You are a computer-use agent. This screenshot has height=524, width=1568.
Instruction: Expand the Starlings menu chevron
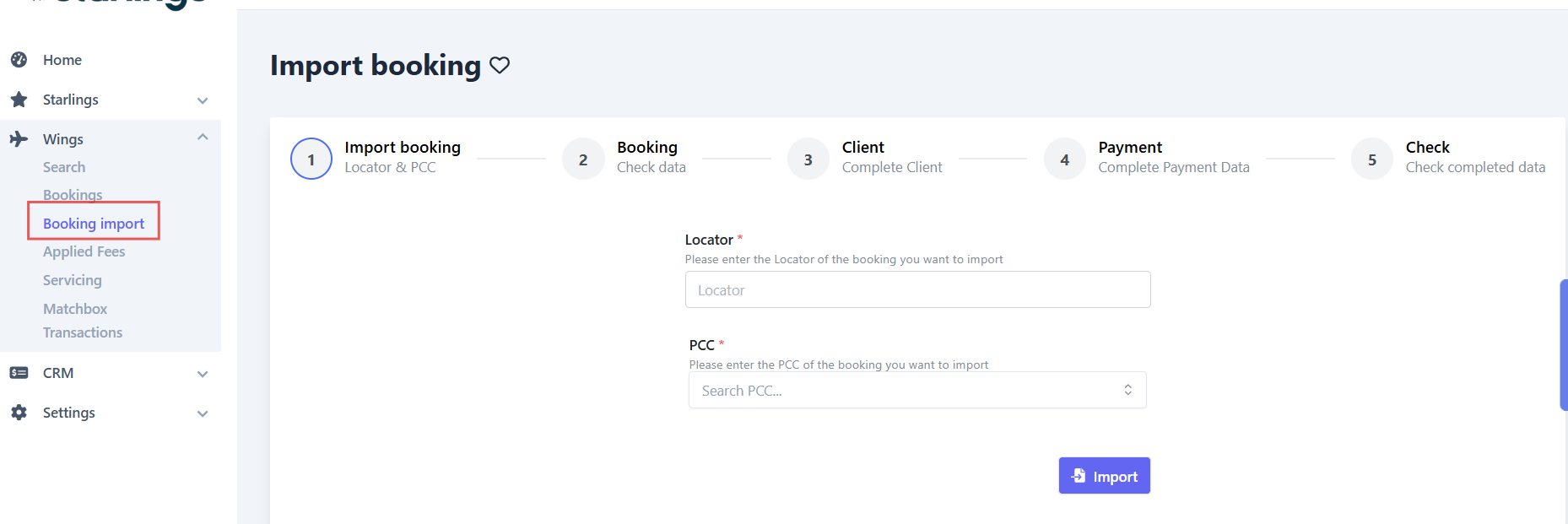coord(203,100)
